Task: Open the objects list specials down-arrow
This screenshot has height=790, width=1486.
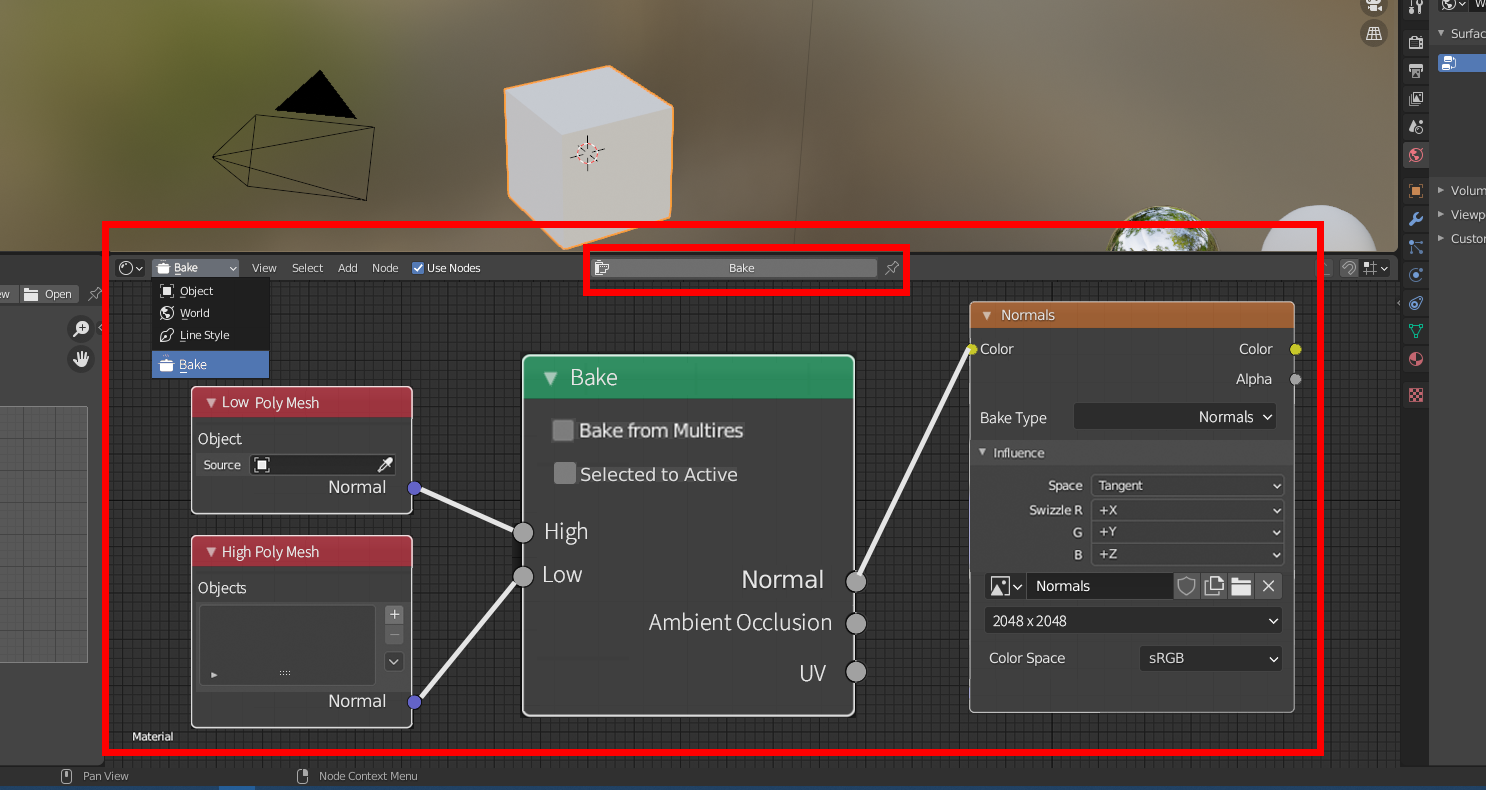Action: [x=394, y=661]
